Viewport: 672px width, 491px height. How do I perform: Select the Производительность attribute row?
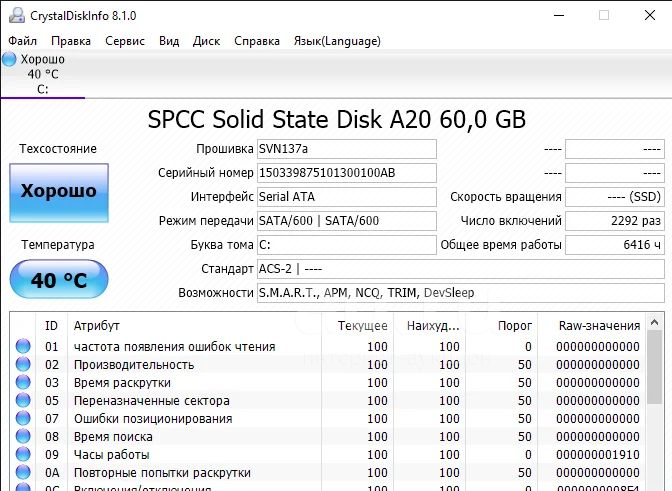click(x=328, y=364)
